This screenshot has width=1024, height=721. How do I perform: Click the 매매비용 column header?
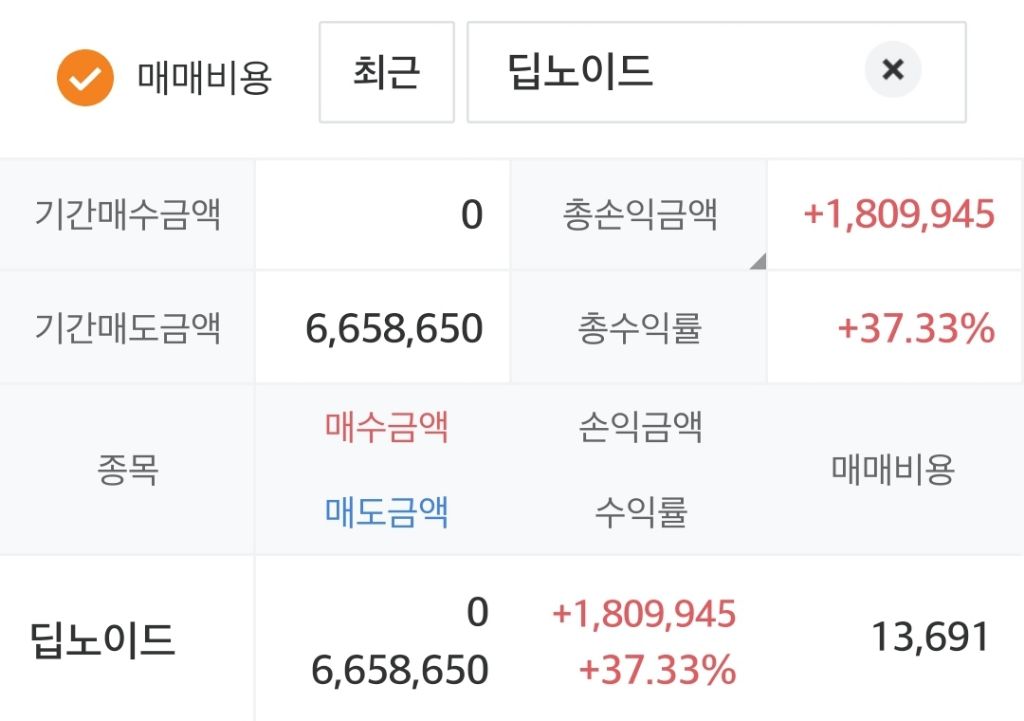893,470
